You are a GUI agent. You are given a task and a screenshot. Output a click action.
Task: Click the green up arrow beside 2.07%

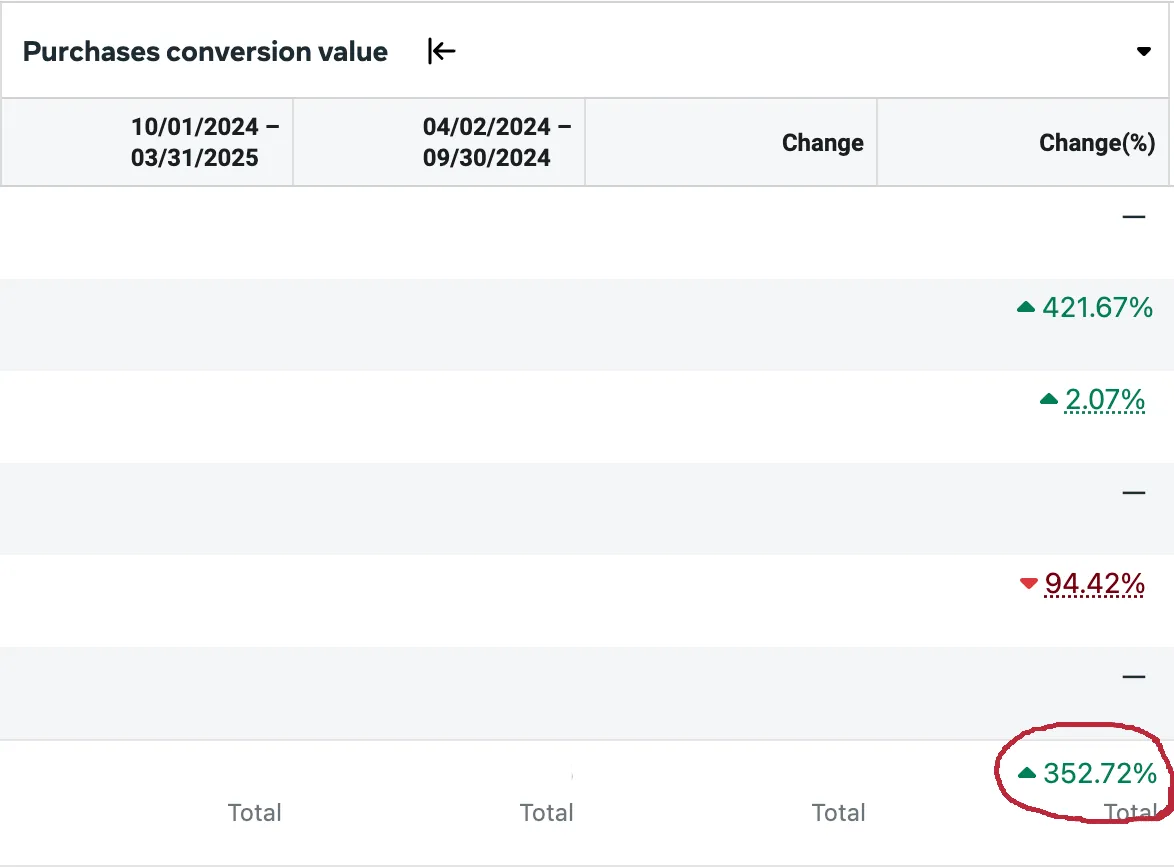(1048, 400)
